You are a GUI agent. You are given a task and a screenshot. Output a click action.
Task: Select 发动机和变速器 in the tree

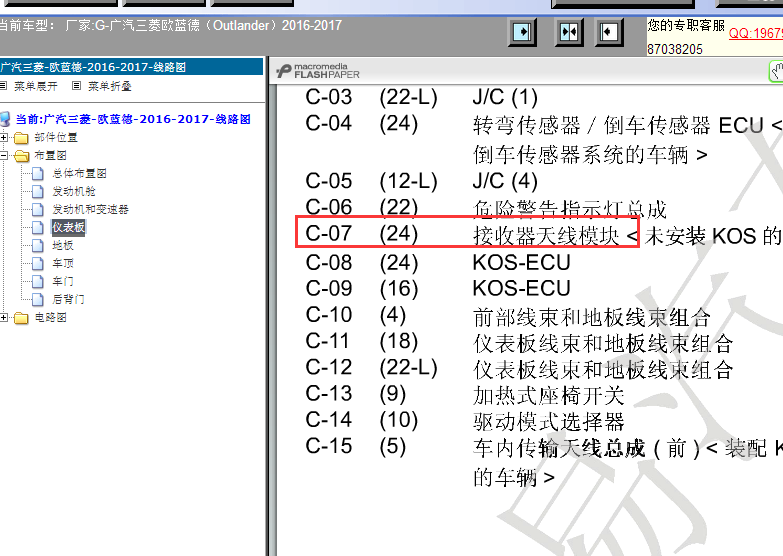[90, 210]
